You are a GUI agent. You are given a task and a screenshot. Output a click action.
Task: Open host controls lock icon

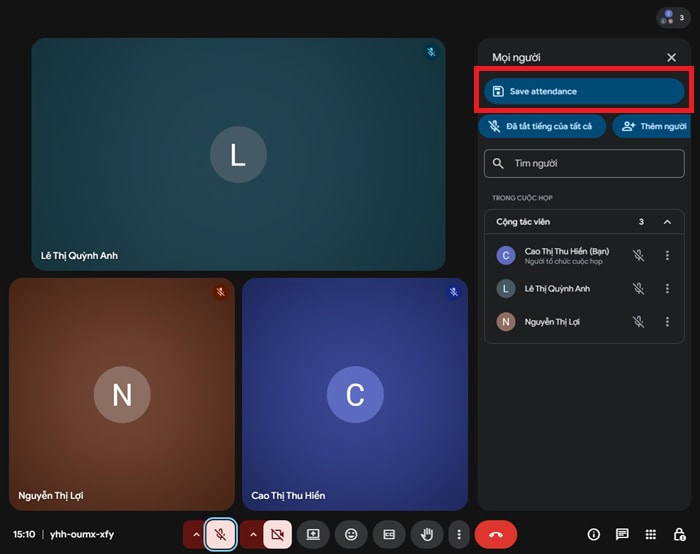click(x=679, y=534)
